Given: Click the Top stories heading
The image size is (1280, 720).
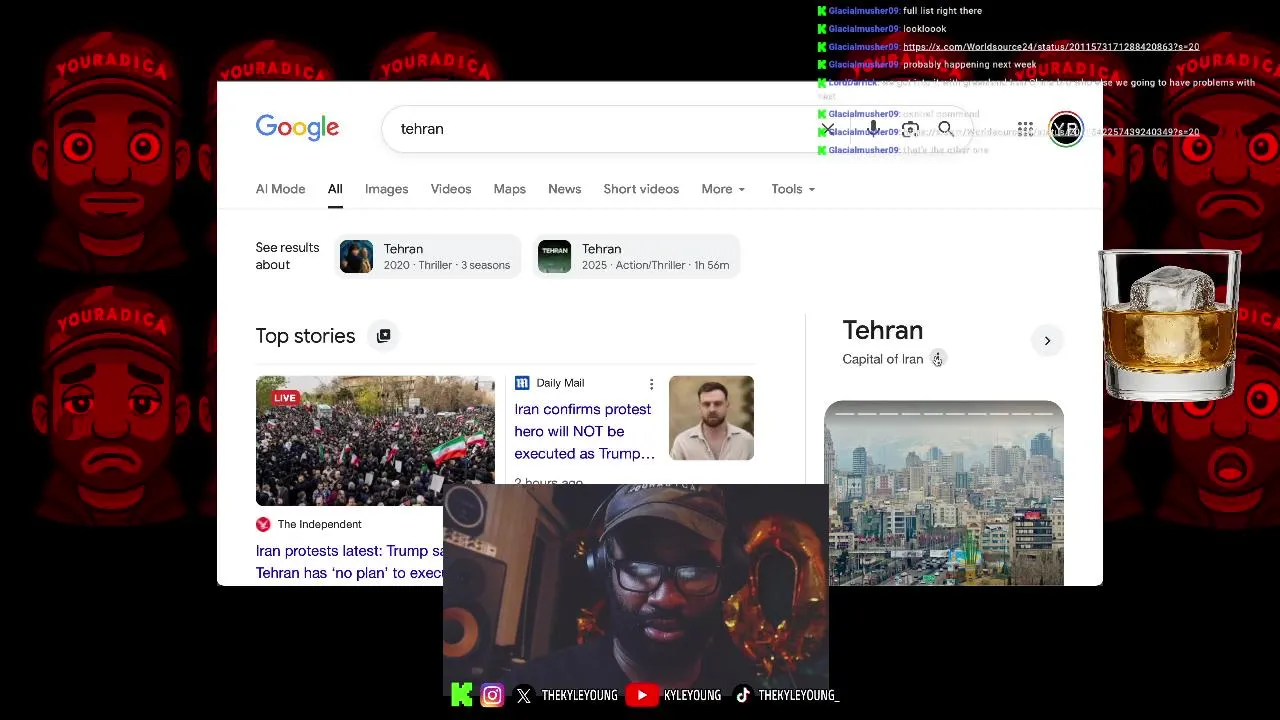Looking at the screenshot, I should 305,336.
